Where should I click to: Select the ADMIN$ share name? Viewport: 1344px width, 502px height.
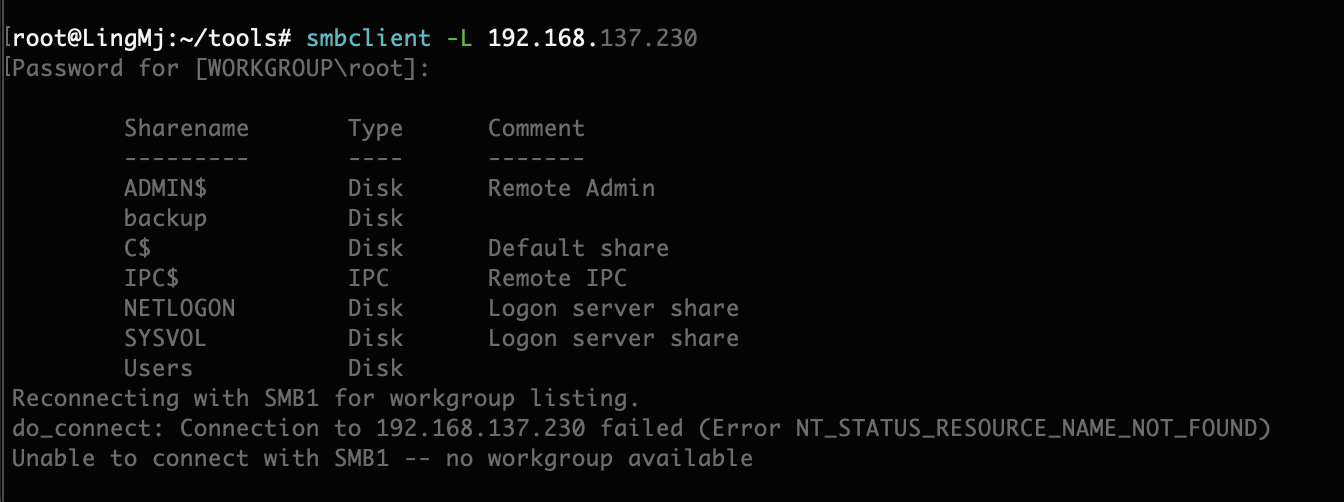click(x=165, y=188)
